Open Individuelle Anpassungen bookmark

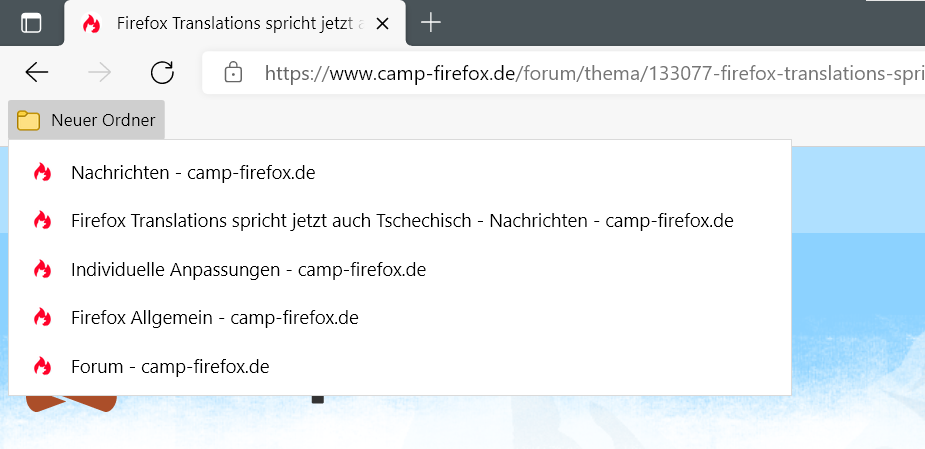pyautogui.click(x=249, y=269)
